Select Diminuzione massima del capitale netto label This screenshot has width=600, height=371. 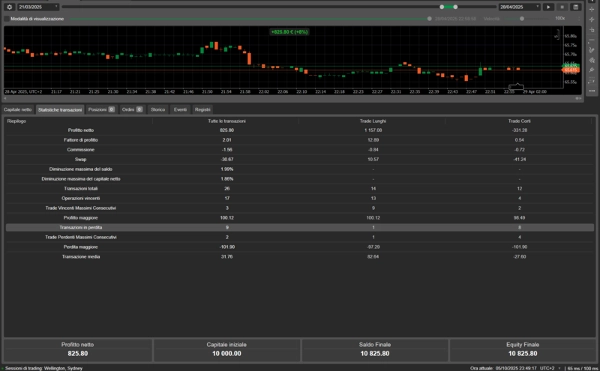pyautogui.click(x=80, y=179)
